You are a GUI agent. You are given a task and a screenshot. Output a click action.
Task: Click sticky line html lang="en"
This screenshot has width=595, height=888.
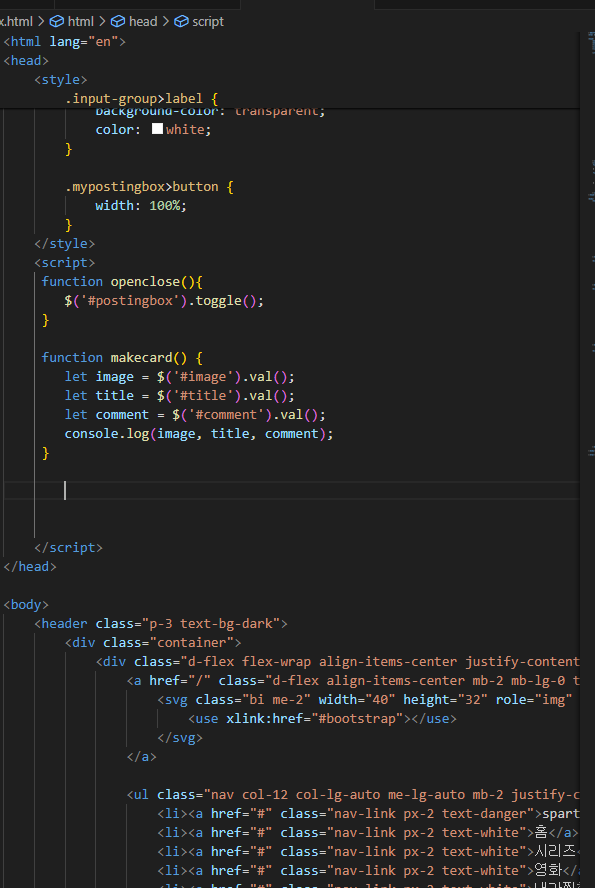[x=64, y=42]
